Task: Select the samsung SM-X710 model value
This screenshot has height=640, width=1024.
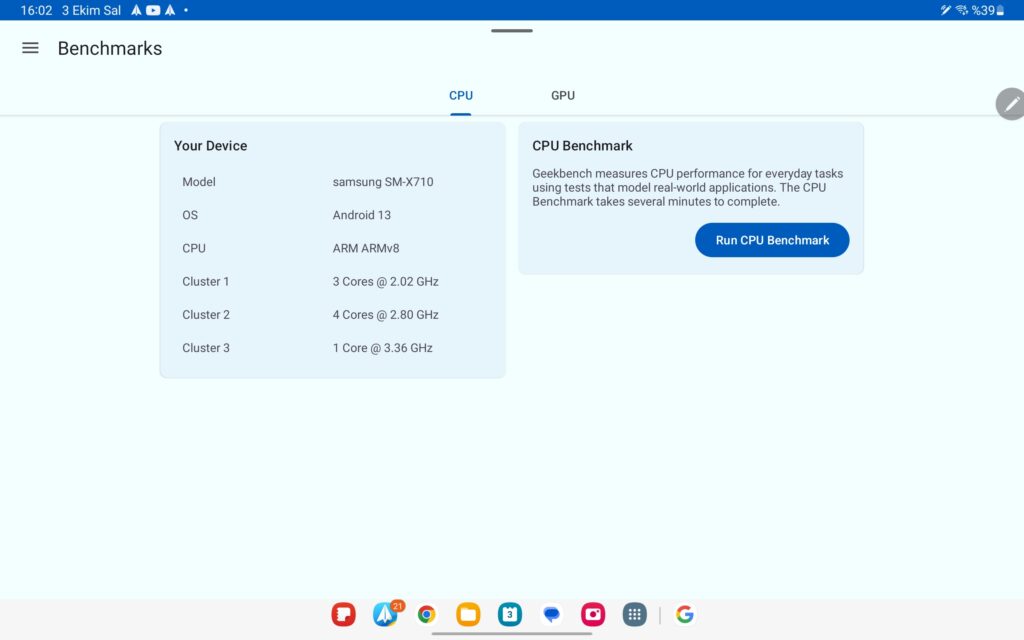Action: pyautogui.click(x=383, y=182)
